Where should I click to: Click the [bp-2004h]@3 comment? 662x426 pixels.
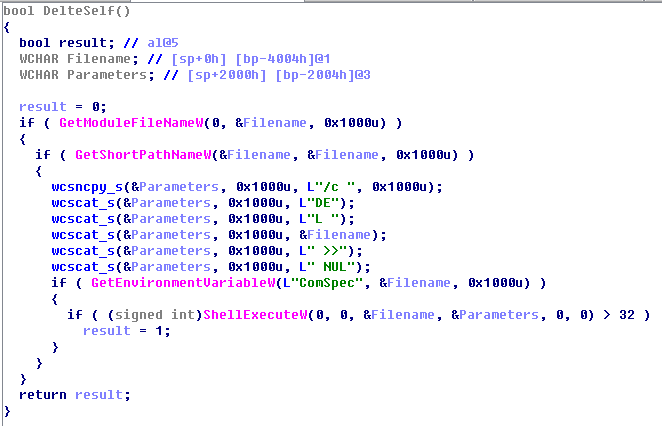(x=323, y=75)
